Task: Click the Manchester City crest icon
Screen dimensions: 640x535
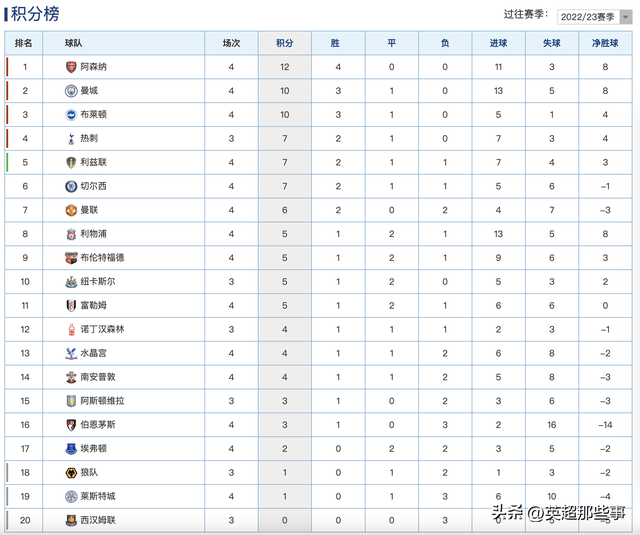Action: [71, 91]
